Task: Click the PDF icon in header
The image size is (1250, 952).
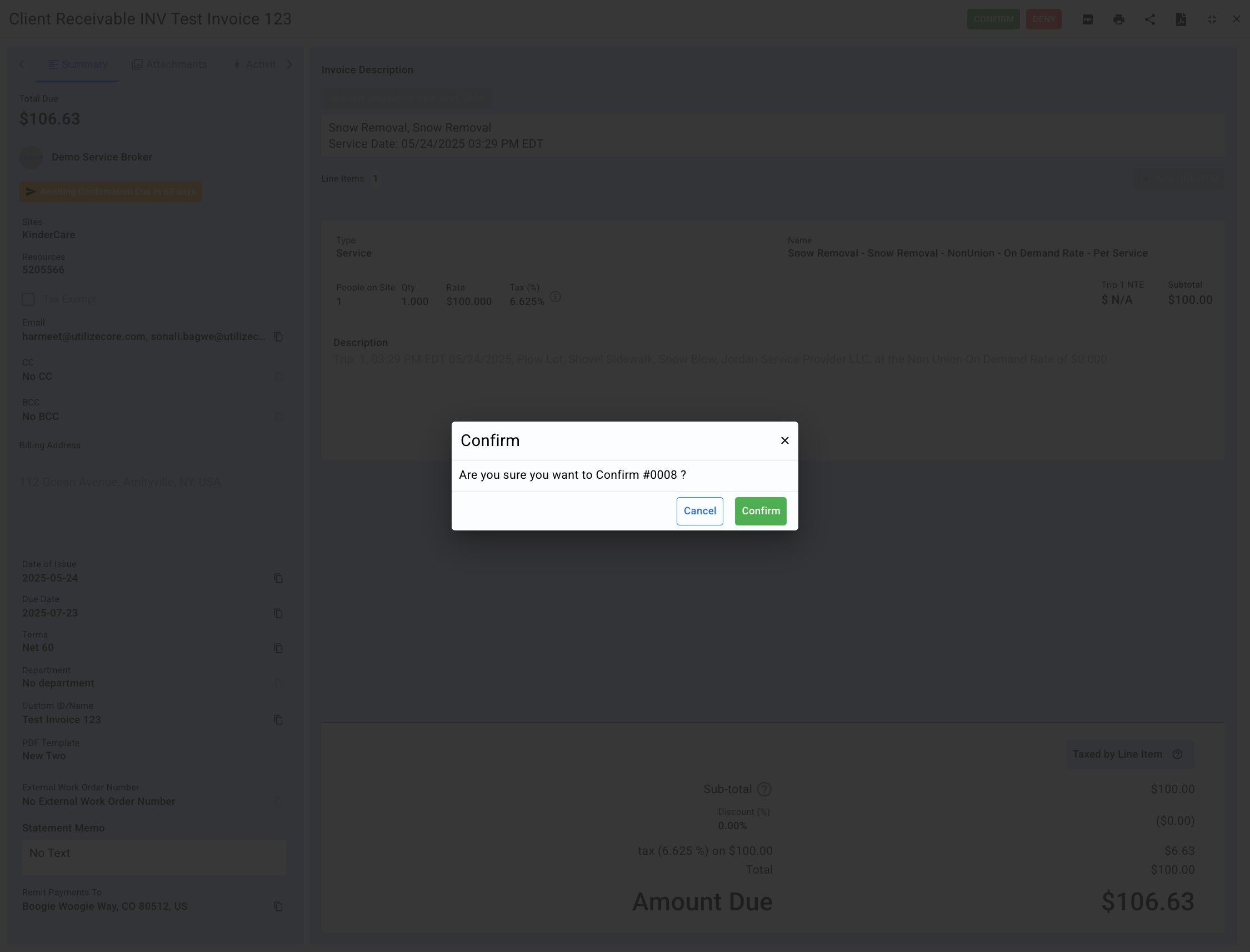Action: point(1087,19)
